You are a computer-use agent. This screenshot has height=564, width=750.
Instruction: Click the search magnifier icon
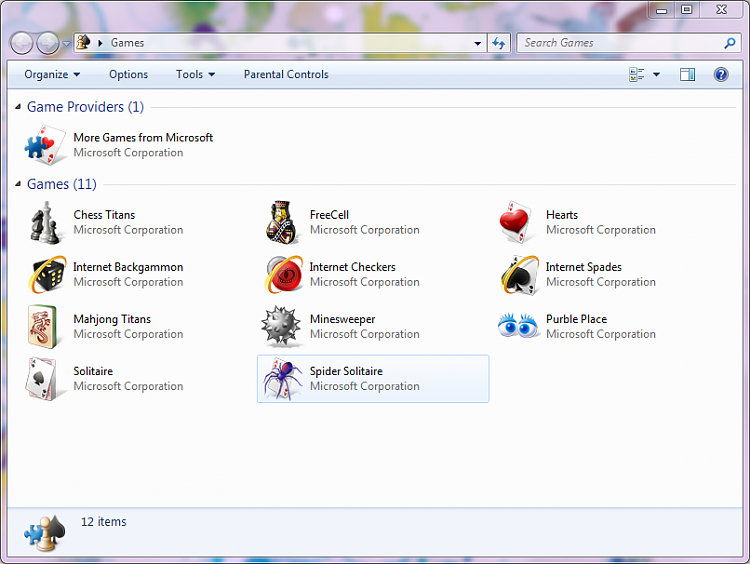(x=729, y=43)
